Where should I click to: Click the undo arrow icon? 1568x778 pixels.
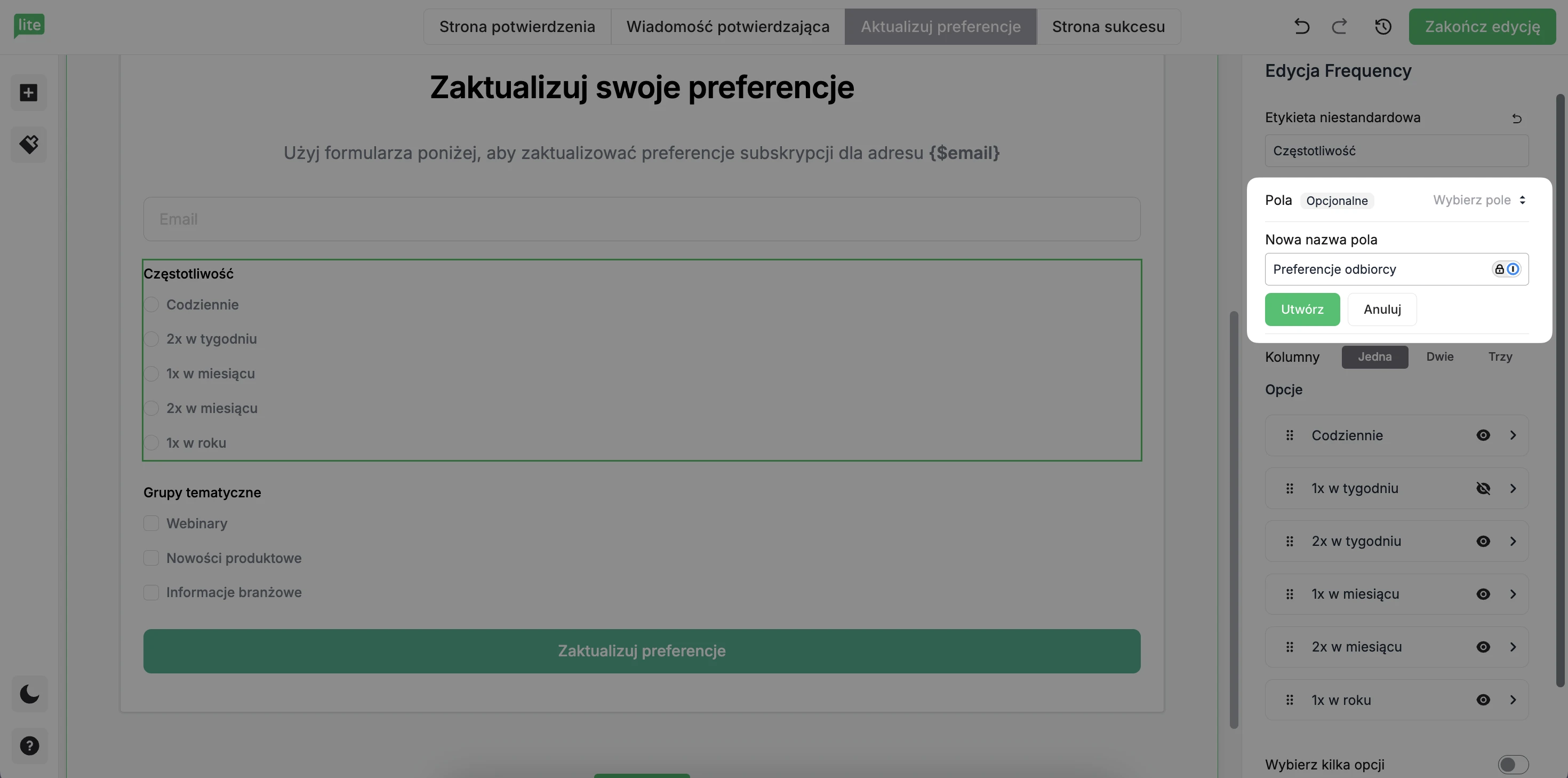[1301, 26]
